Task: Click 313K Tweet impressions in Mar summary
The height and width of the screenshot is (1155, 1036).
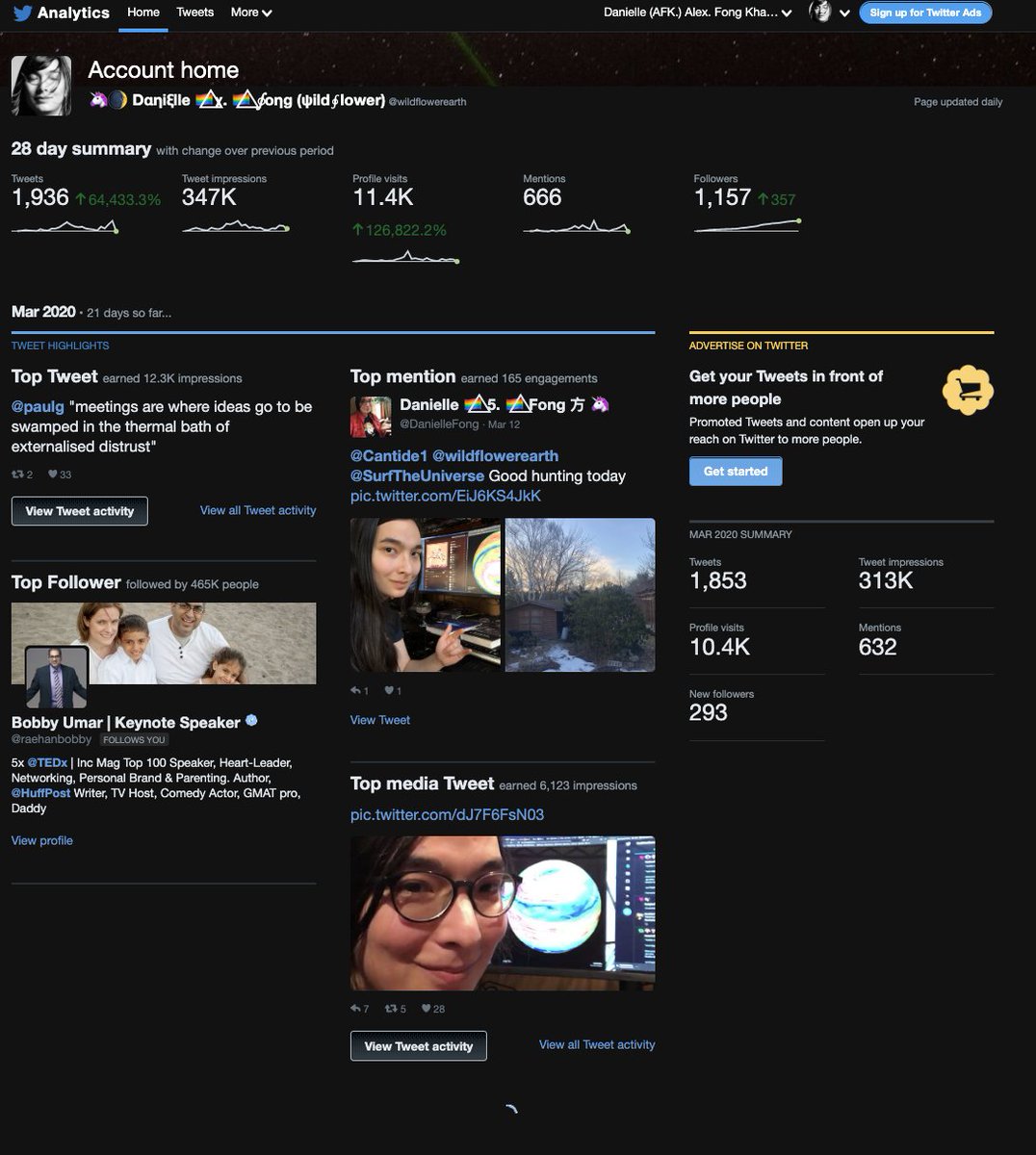Action: click(x=886, y=580)
